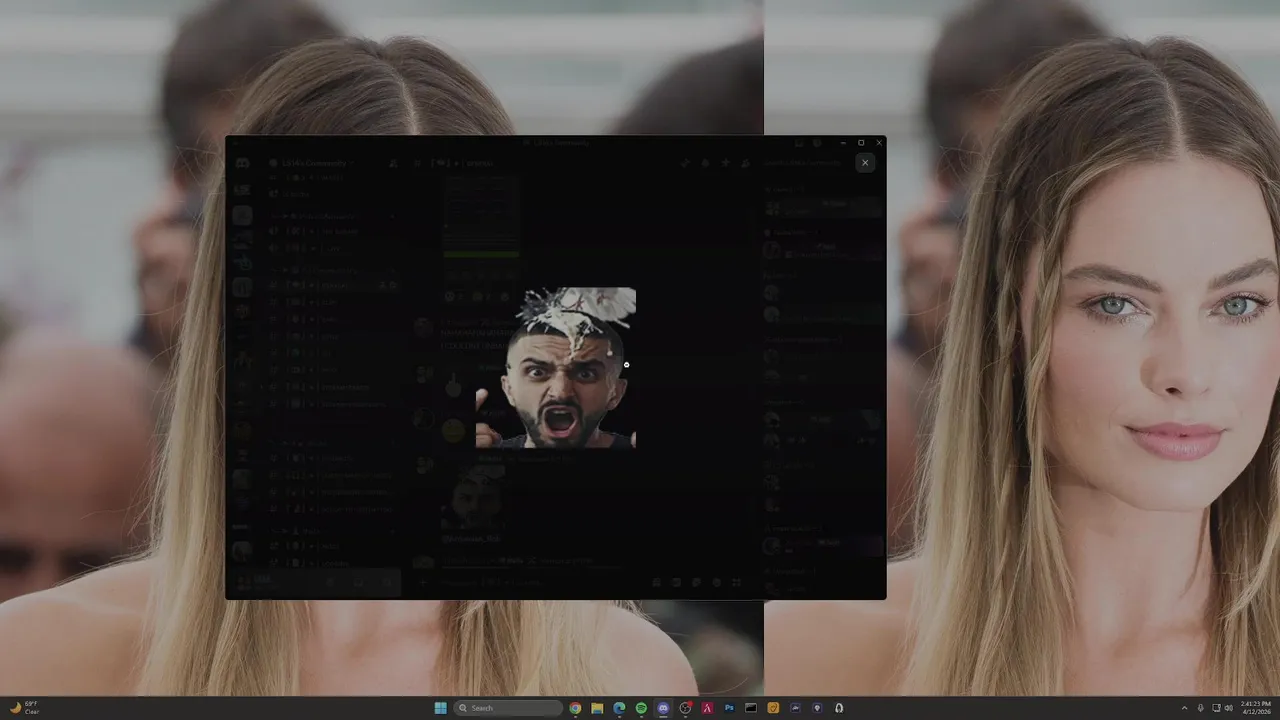Open the volume control in system tray

pos(1229,708)
